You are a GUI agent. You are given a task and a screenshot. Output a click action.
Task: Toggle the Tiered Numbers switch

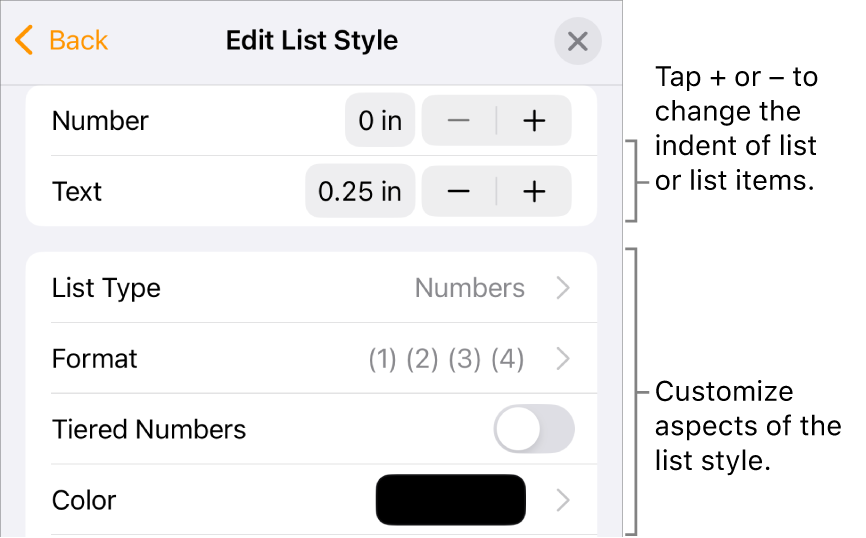pyautogui.click(x=534, y=430)
